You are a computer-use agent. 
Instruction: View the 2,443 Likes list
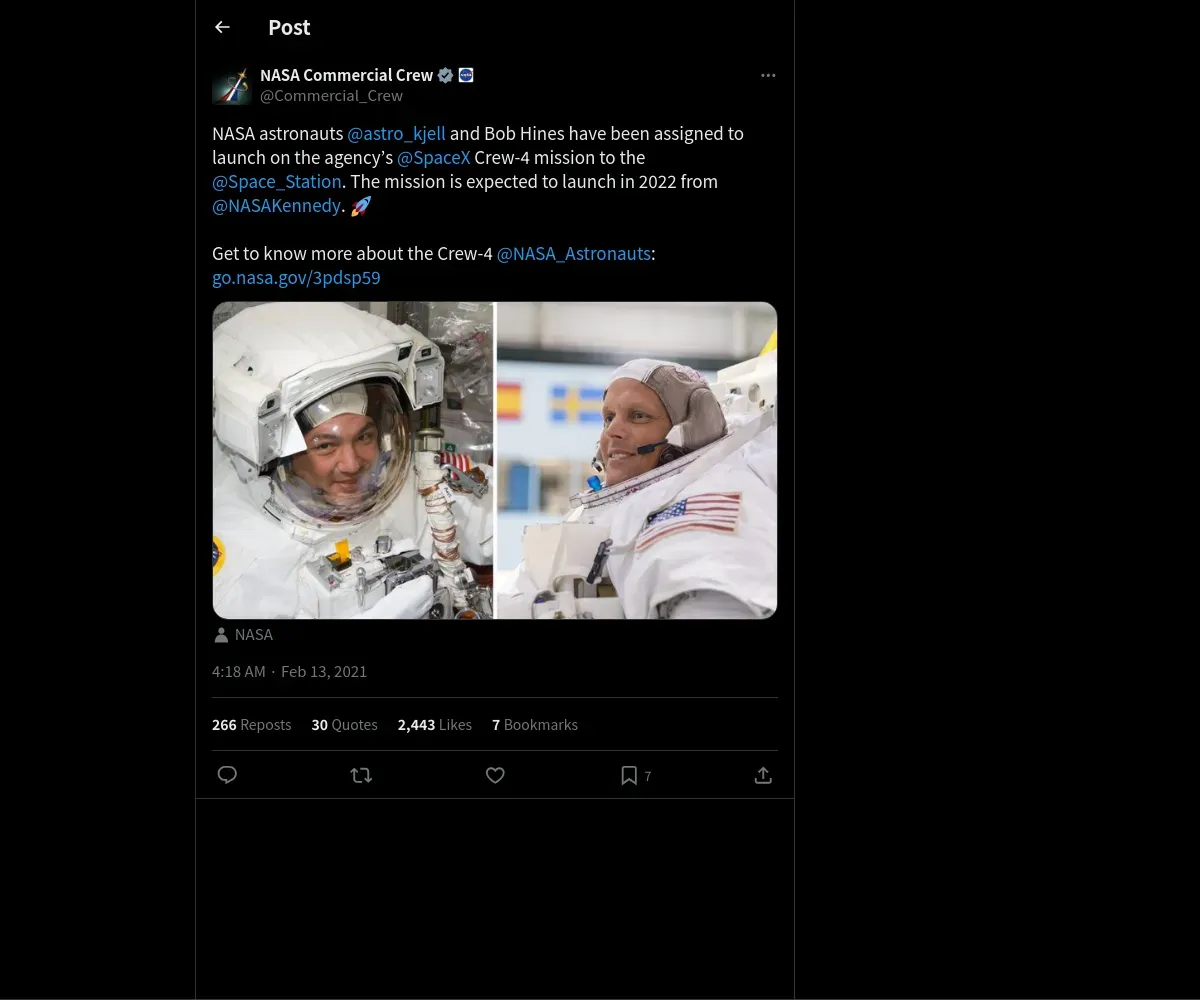434,725
